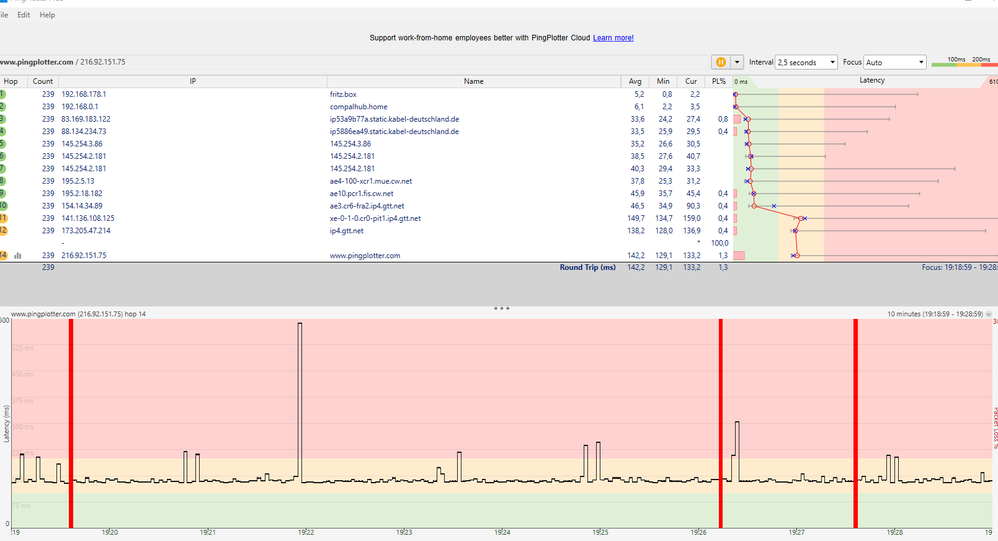Sort by the Min column header

[x=663, y=81]
